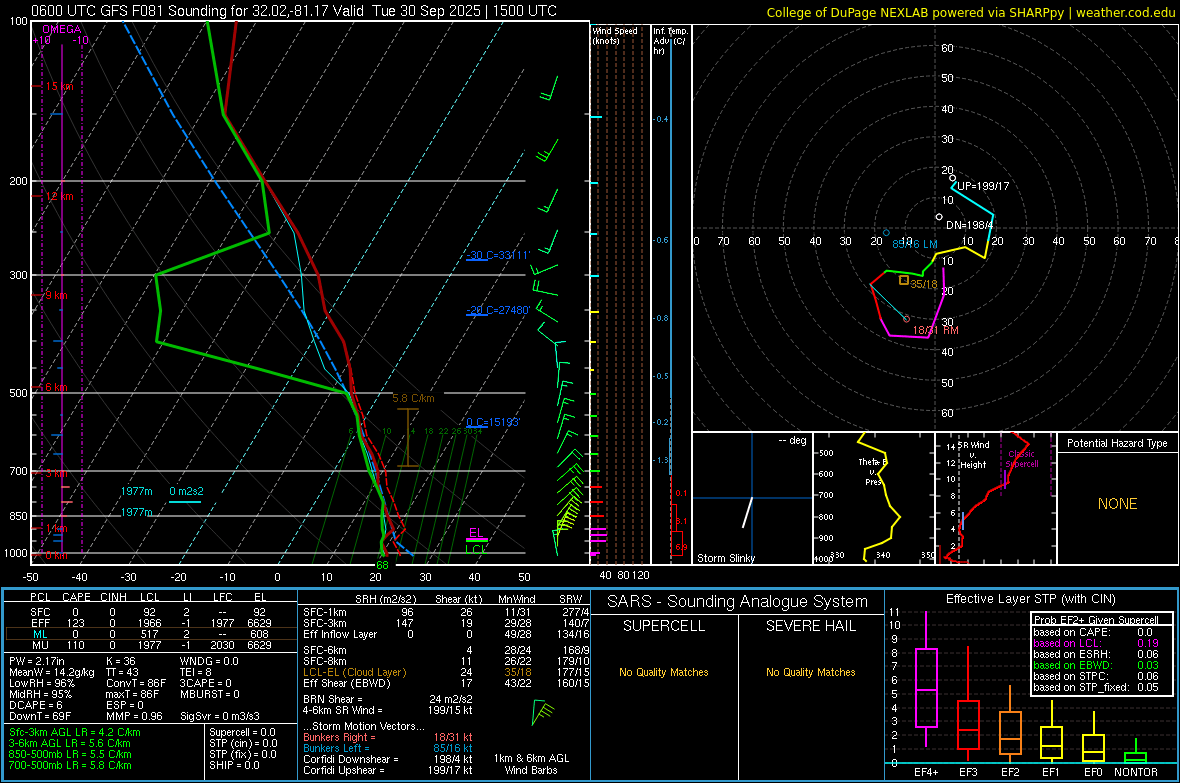Click the NONE hazard type text
Image resolution: width=1180 pixels, height=783 pixels.
(x=1118, y=504)
